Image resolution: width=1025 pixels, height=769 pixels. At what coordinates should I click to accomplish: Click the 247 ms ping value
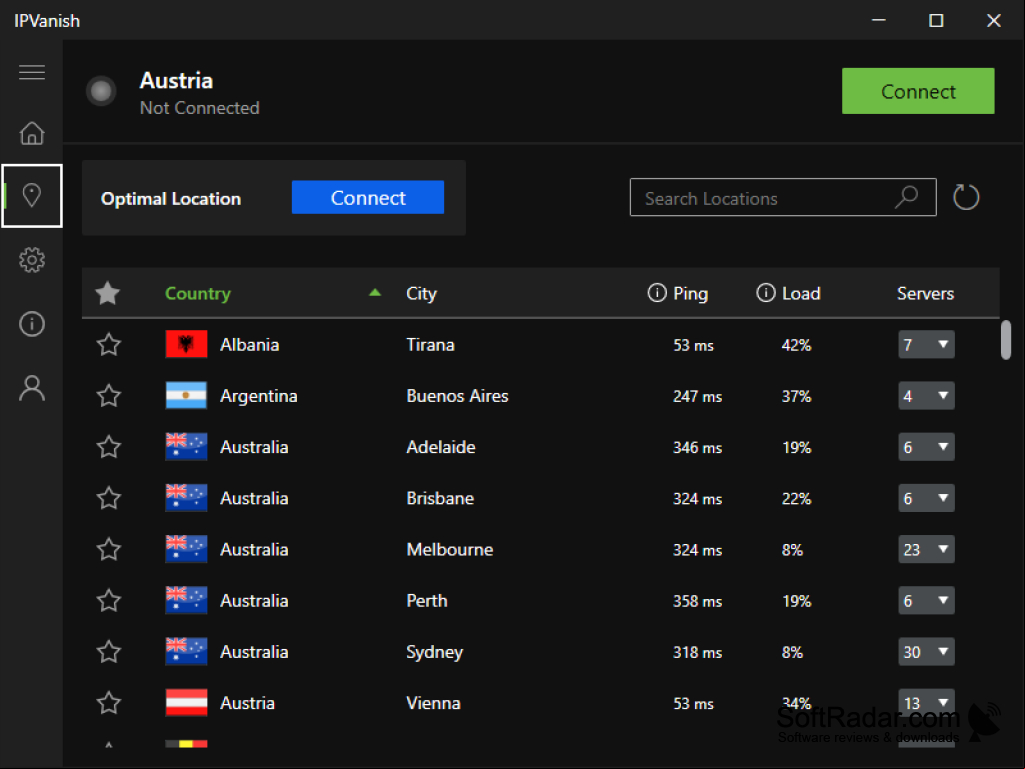pyautogui.click(x=697, y=396)
